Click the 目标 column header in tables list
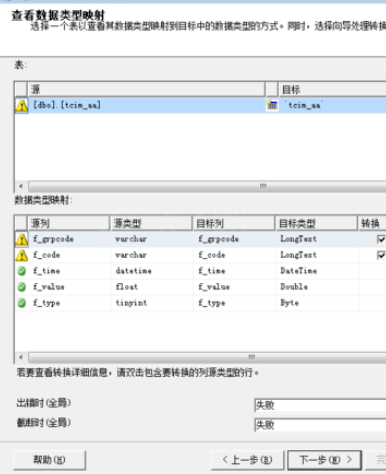Screen dimensions: 386x474 point(332,89)
